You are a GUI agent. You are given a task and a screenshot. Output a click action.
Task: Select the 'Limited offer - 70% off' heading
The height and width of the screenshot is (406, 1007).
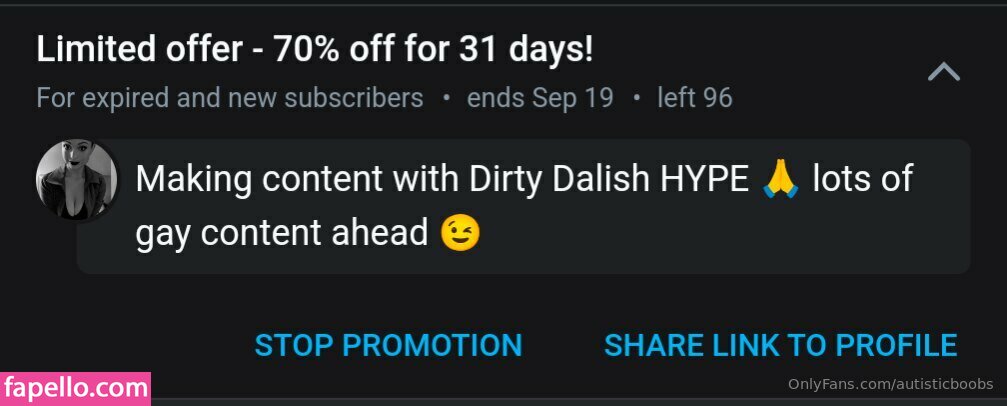(x=315, y=49)
